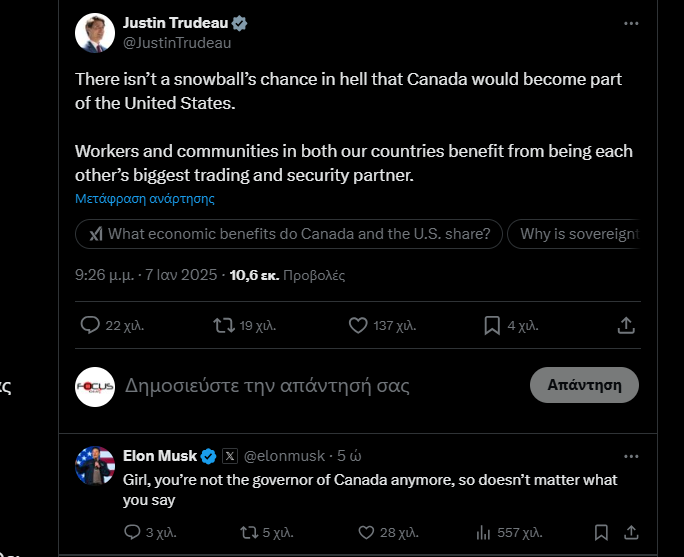
Task: Bookmark Justin Trudeau's post
Action: point(492,325)
